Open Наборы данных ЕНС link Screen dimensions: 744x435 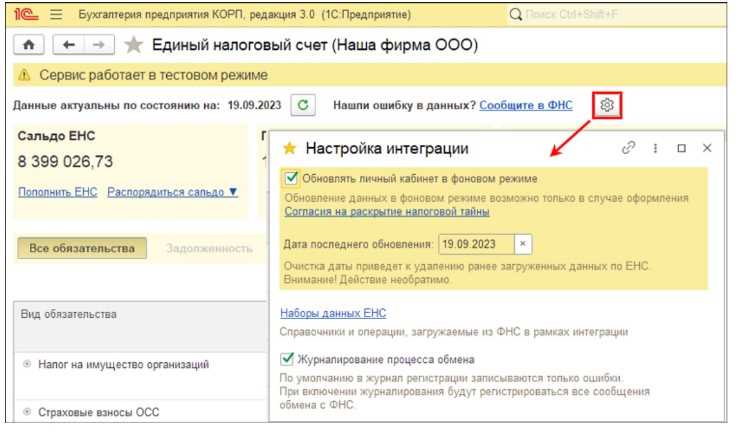coord(333,313)
